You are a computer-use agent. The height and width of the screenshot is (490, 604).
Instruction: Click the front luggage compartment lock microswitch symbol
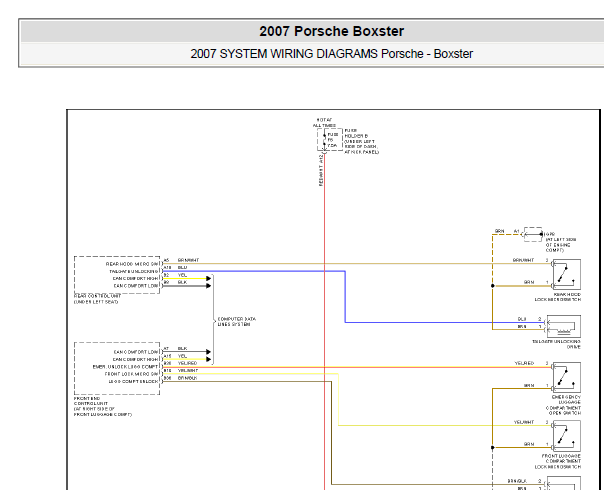(566, 436)
